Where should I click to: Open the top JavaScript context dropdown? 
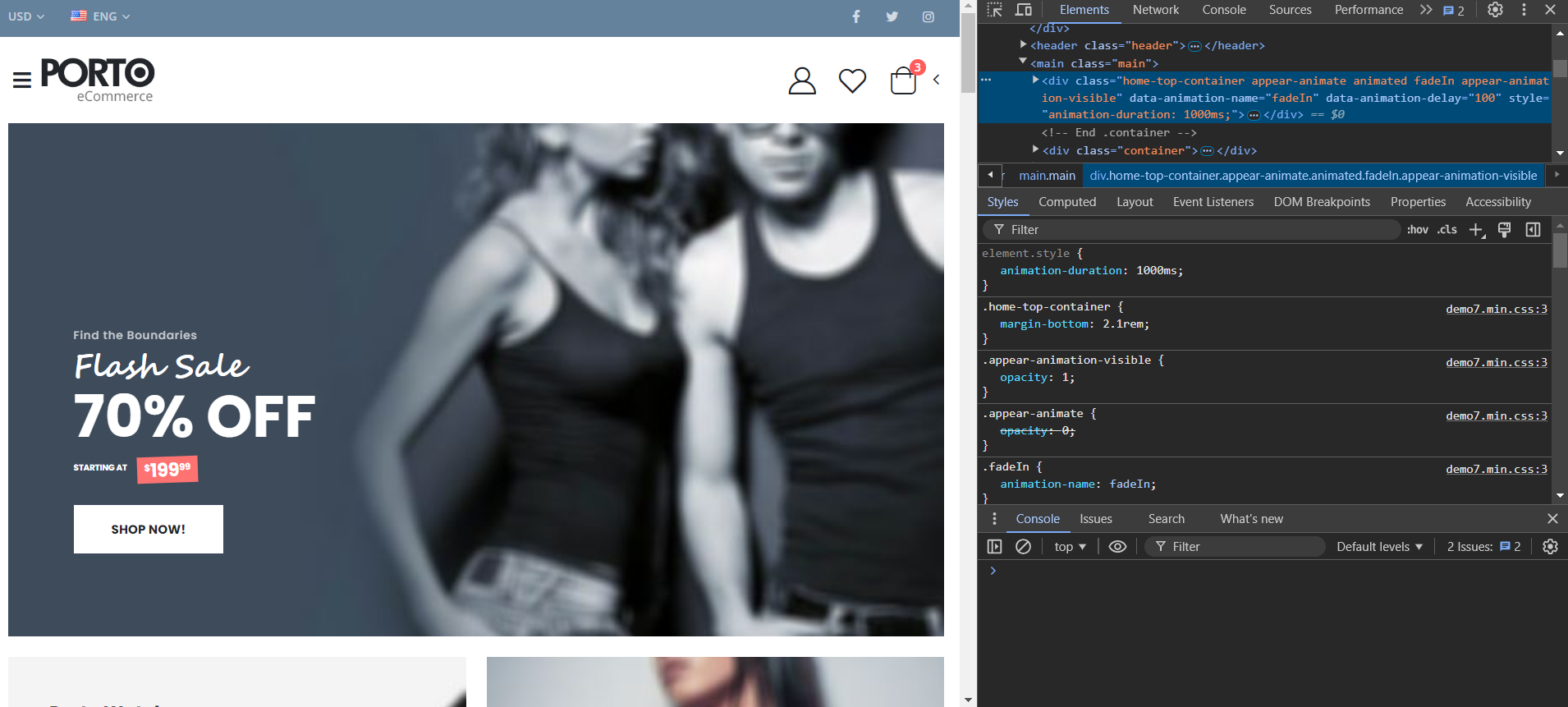click(1070, 547)
